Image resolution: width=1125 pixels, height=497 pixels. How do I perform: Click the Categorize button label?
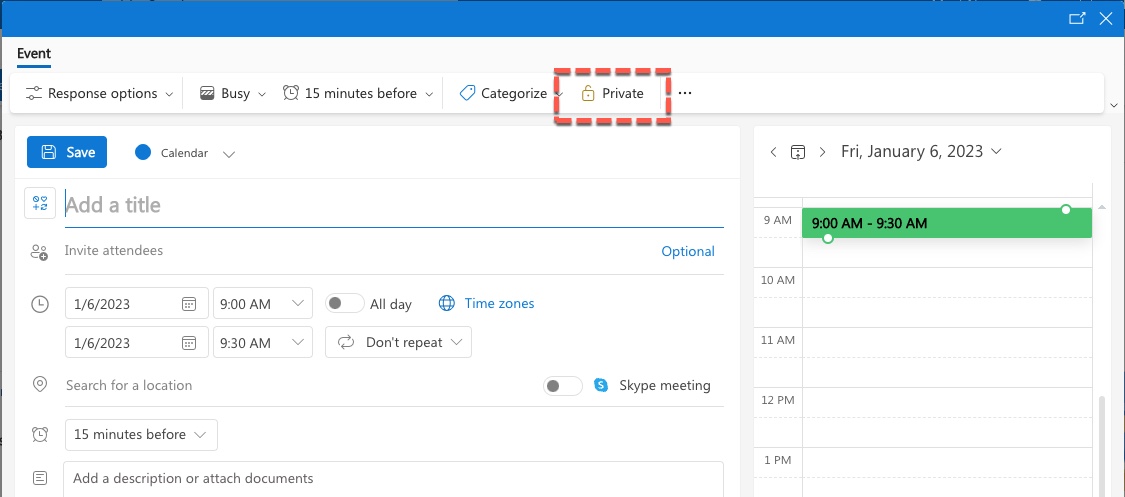tap(514, 93)
